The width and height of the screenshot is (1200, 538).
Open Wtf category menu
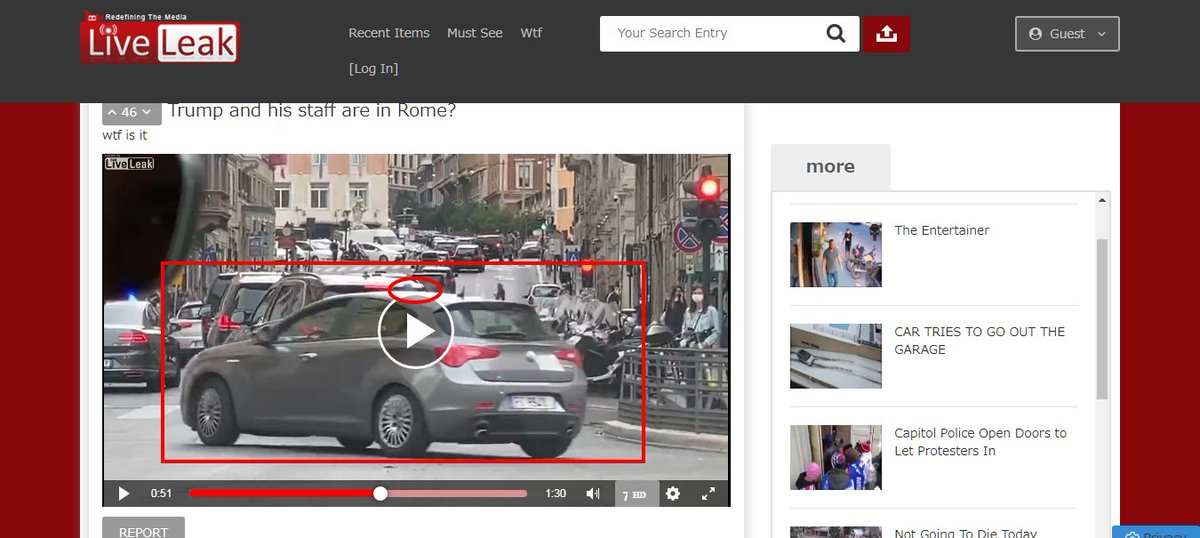pyautogui.click(x=531, y=33)
